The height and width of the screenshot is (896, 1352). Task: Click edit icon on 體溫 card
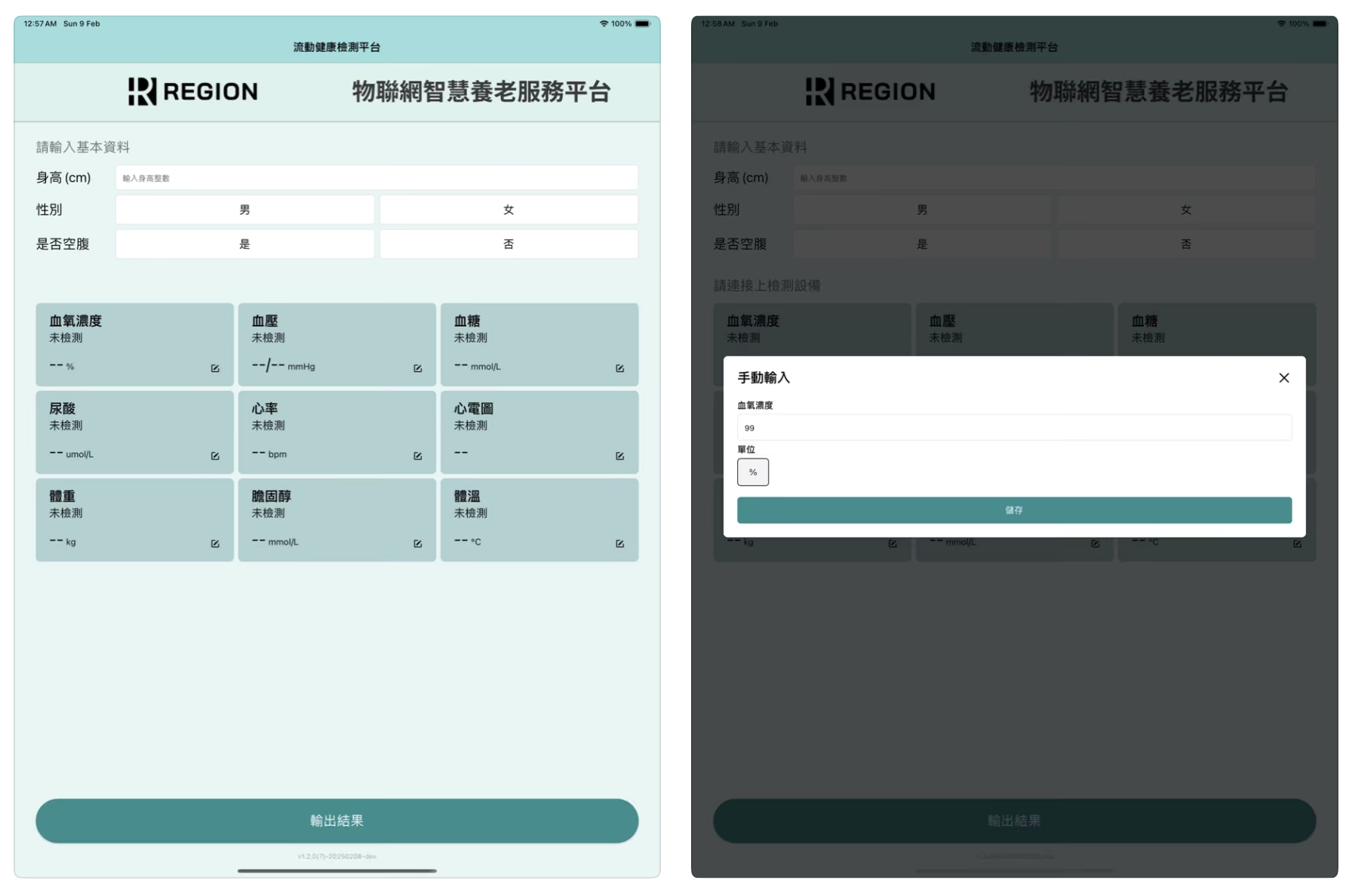point(619,543)
